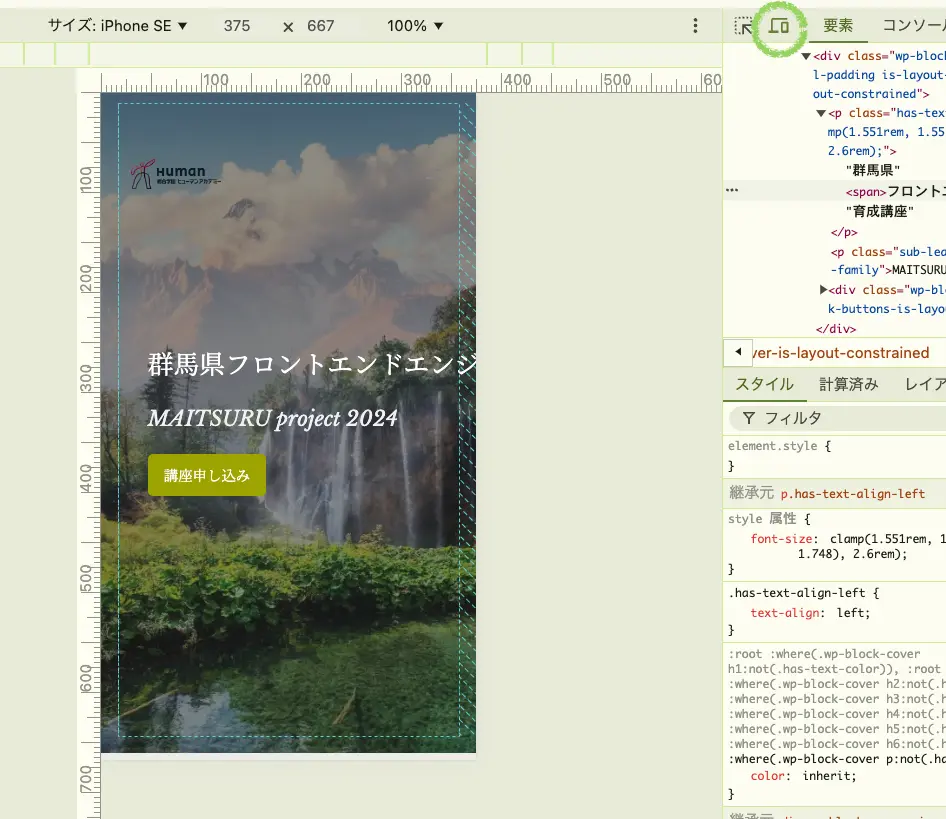Select the span フロント element in DOM tree

pyautogui.click(x=895, y=190)
